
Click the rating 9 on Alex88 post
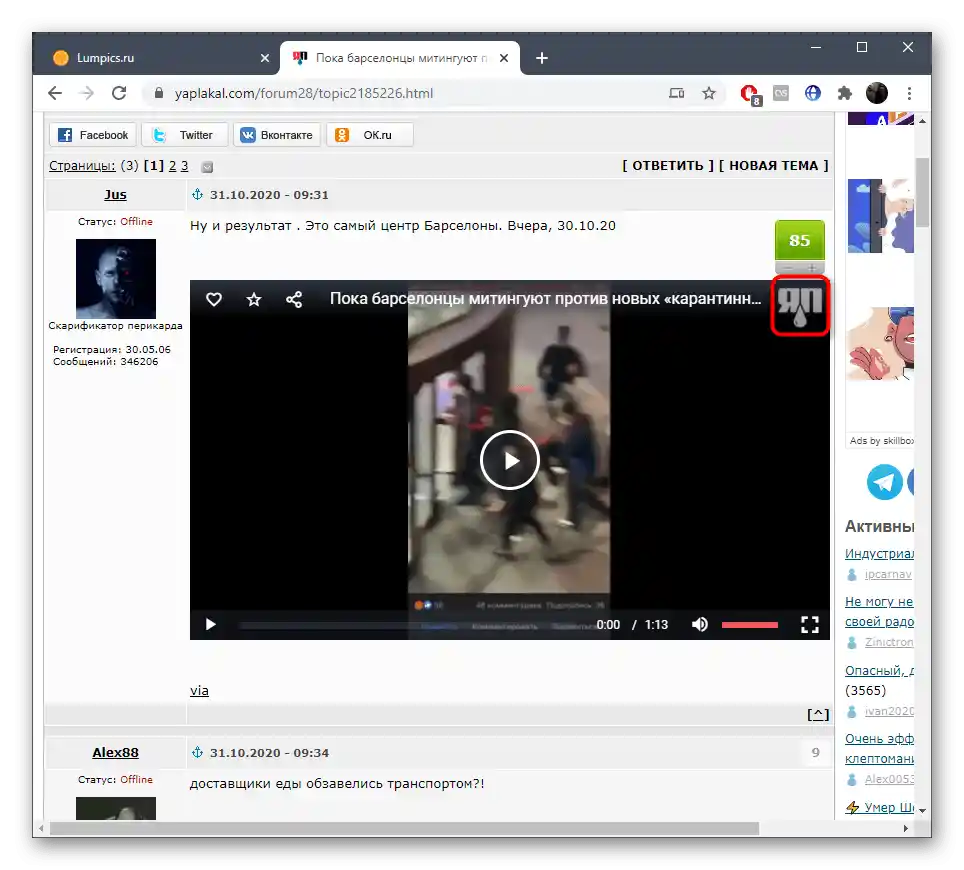(816, 753)
